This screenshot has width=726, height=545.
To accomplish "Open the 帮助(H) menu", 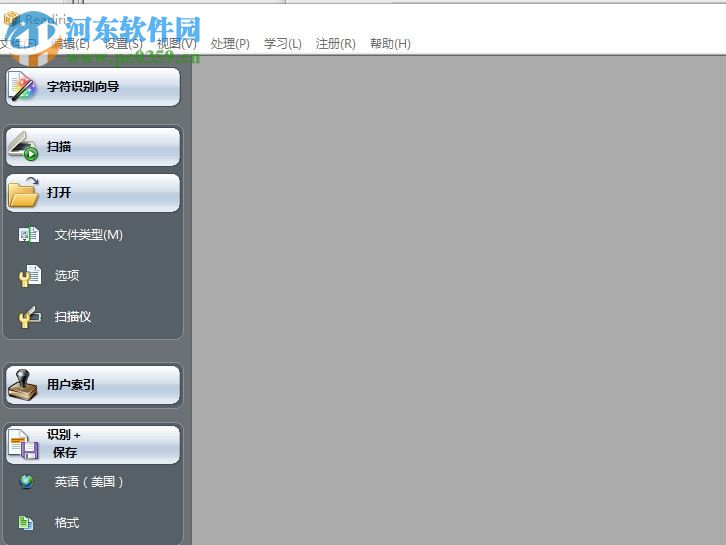I will click(390, 44).
